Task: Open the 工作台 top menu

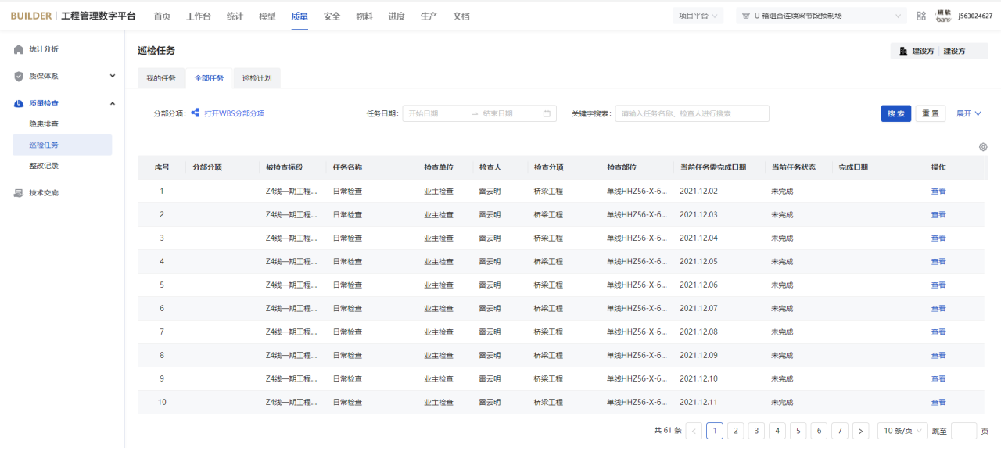Action: point(199,17)
